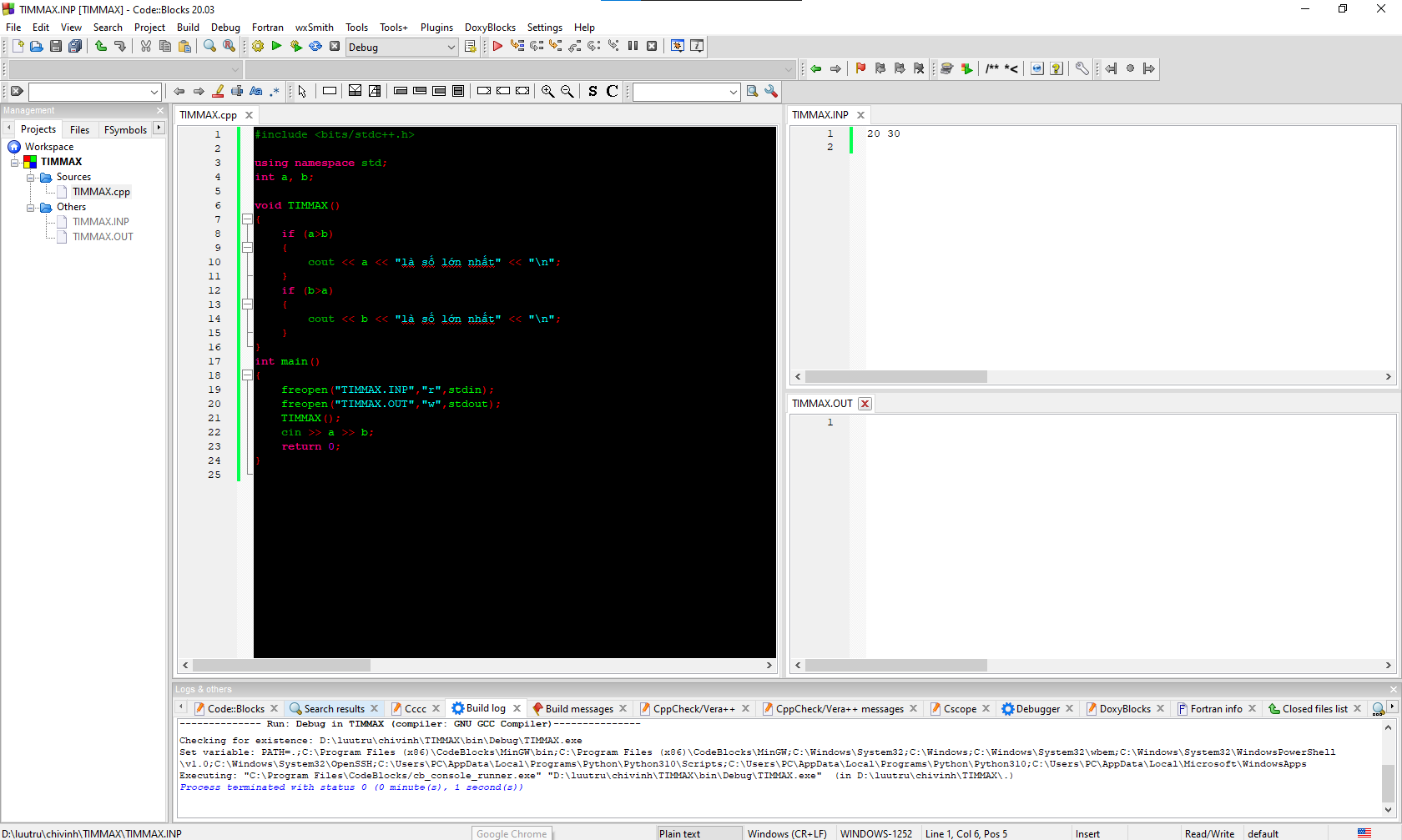Screen dimensions: 1402x840
Task: Click the Toggle comments C icon
Action: pos(612,92)
